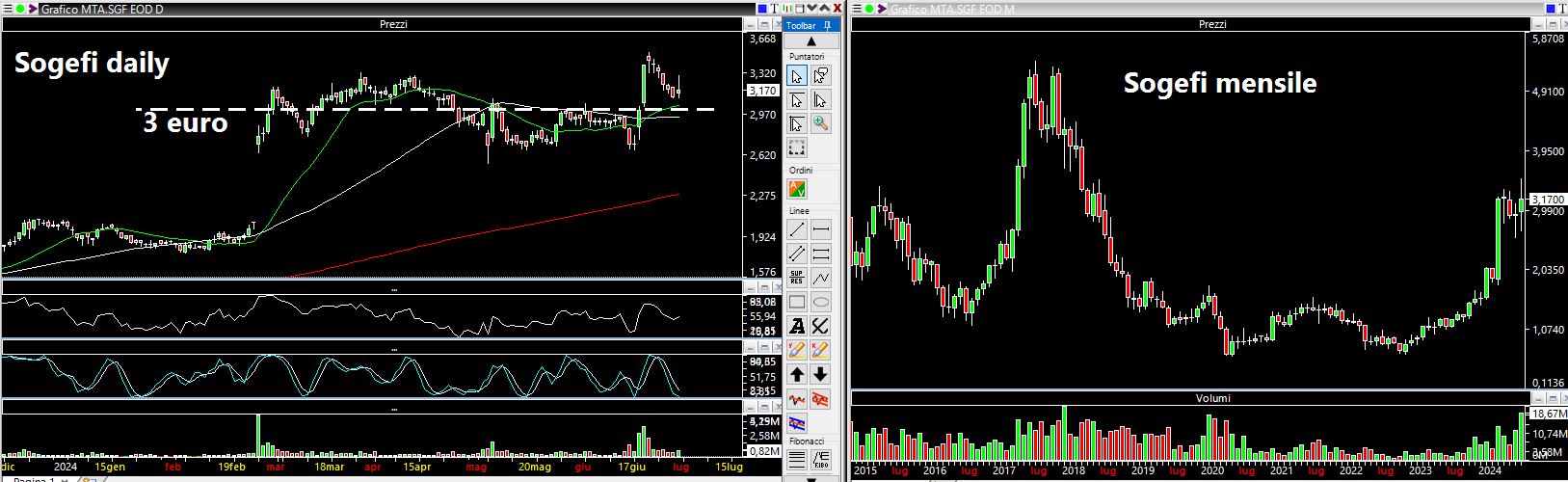Minimize the daily Prezzi price panel

[x=750, y=24]
